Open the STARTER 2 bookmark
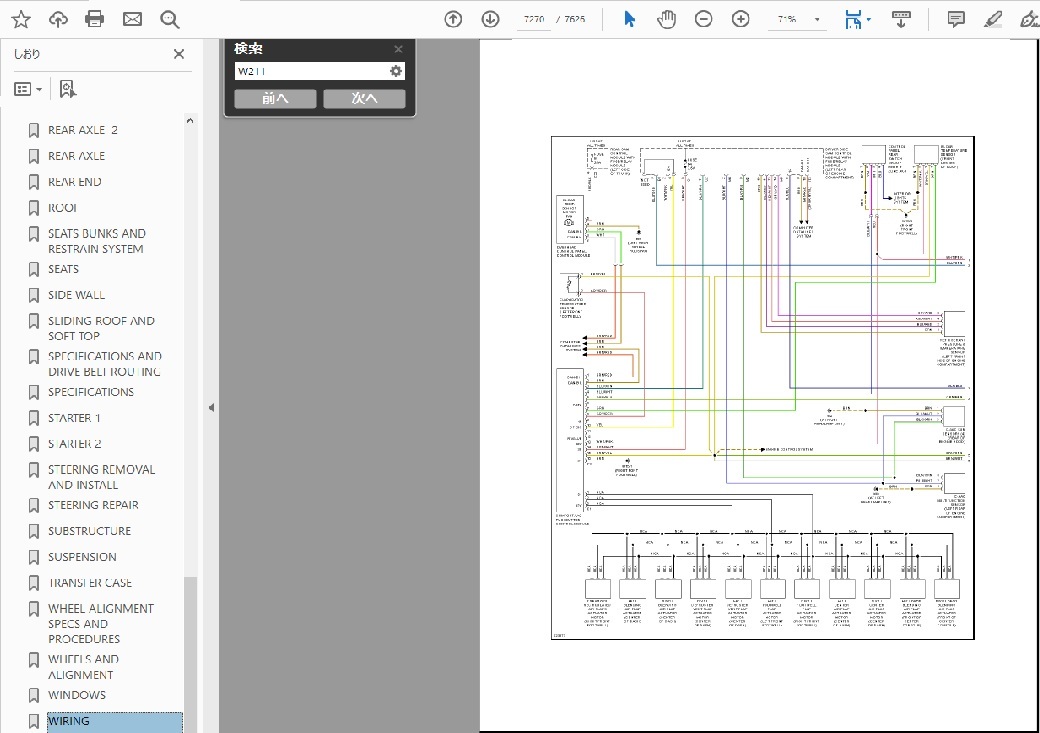The width and height of the screenshot is (1040, 733). pos(74,444)
